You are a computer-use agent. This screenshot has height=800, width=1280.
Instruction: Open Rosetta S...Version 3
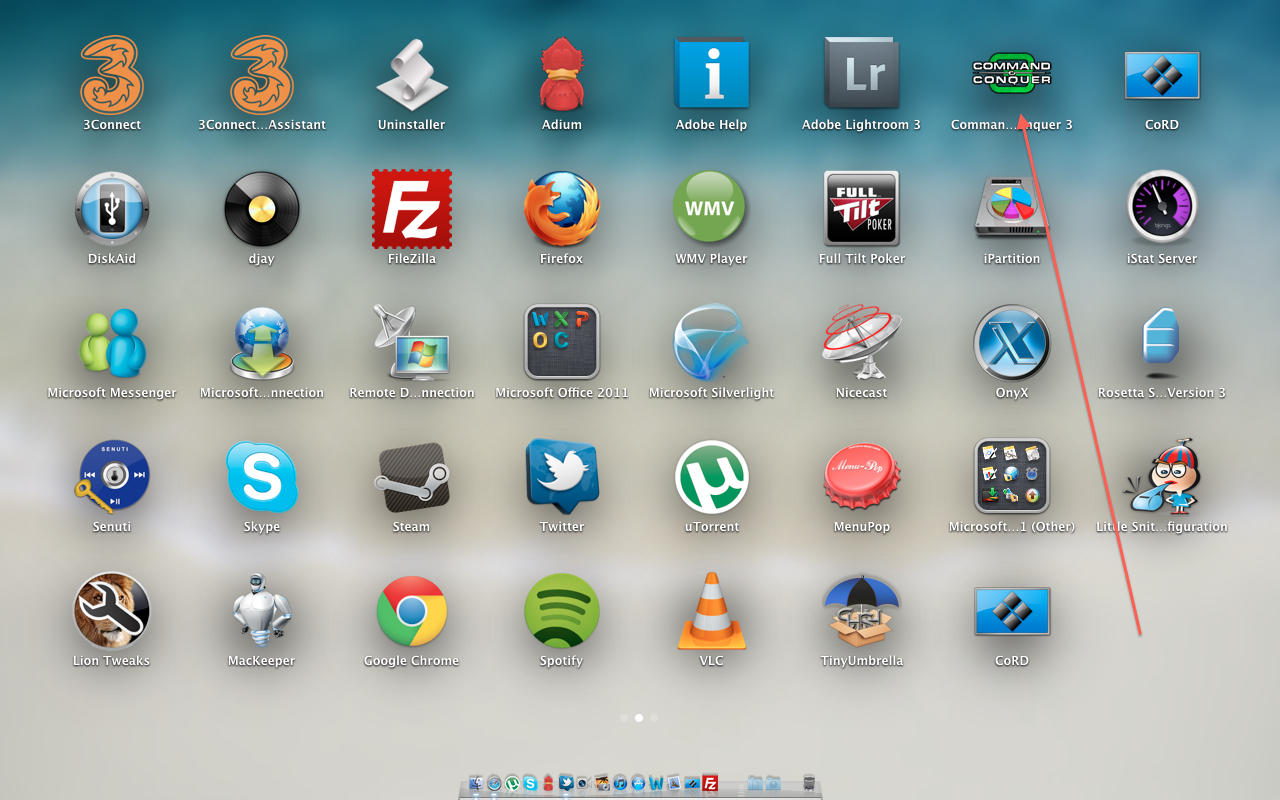coord(1161,343)
